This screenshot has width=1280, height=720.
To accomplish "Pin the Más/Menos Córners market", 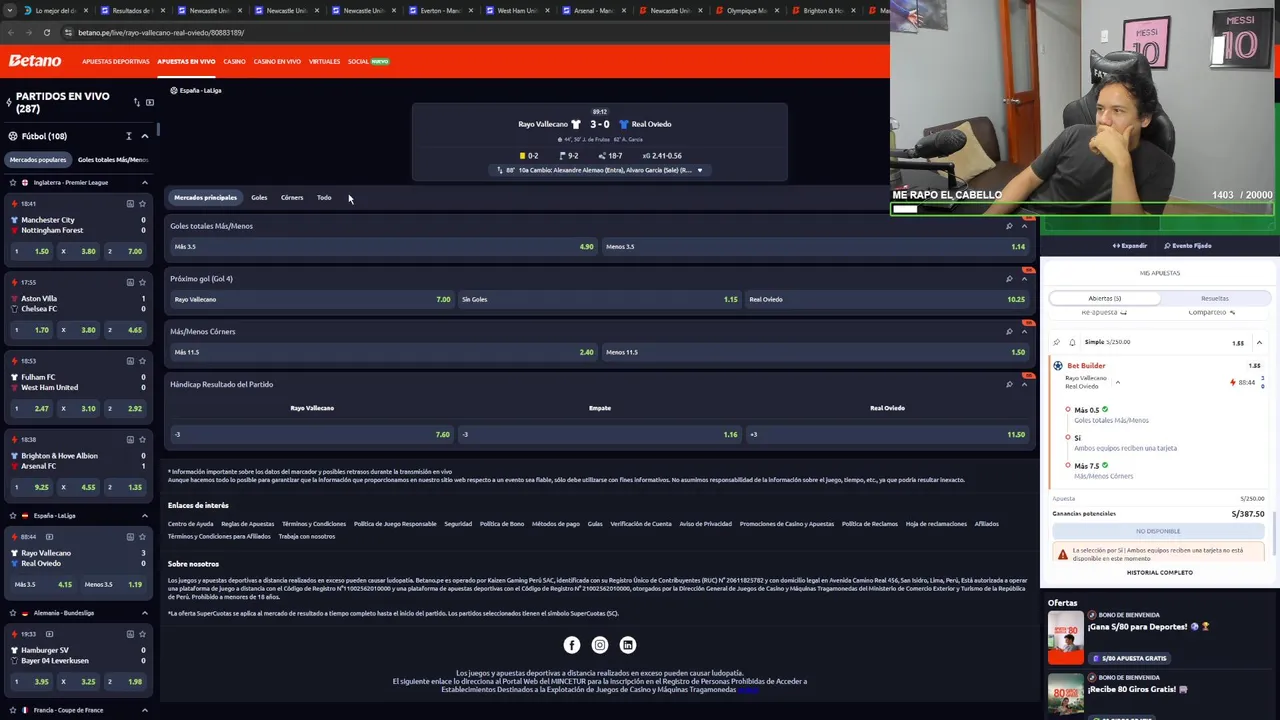I will coord(1009,332).
